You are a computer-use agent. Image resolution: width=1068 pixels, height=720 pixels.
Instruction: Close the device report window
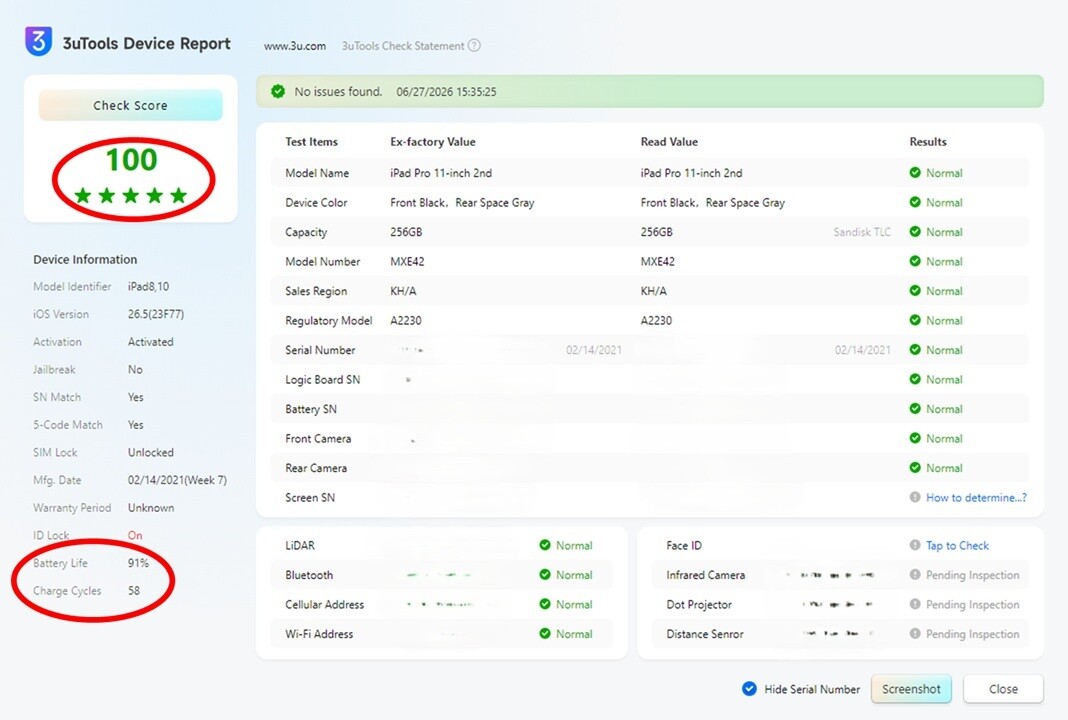(x=1003, y=689)
